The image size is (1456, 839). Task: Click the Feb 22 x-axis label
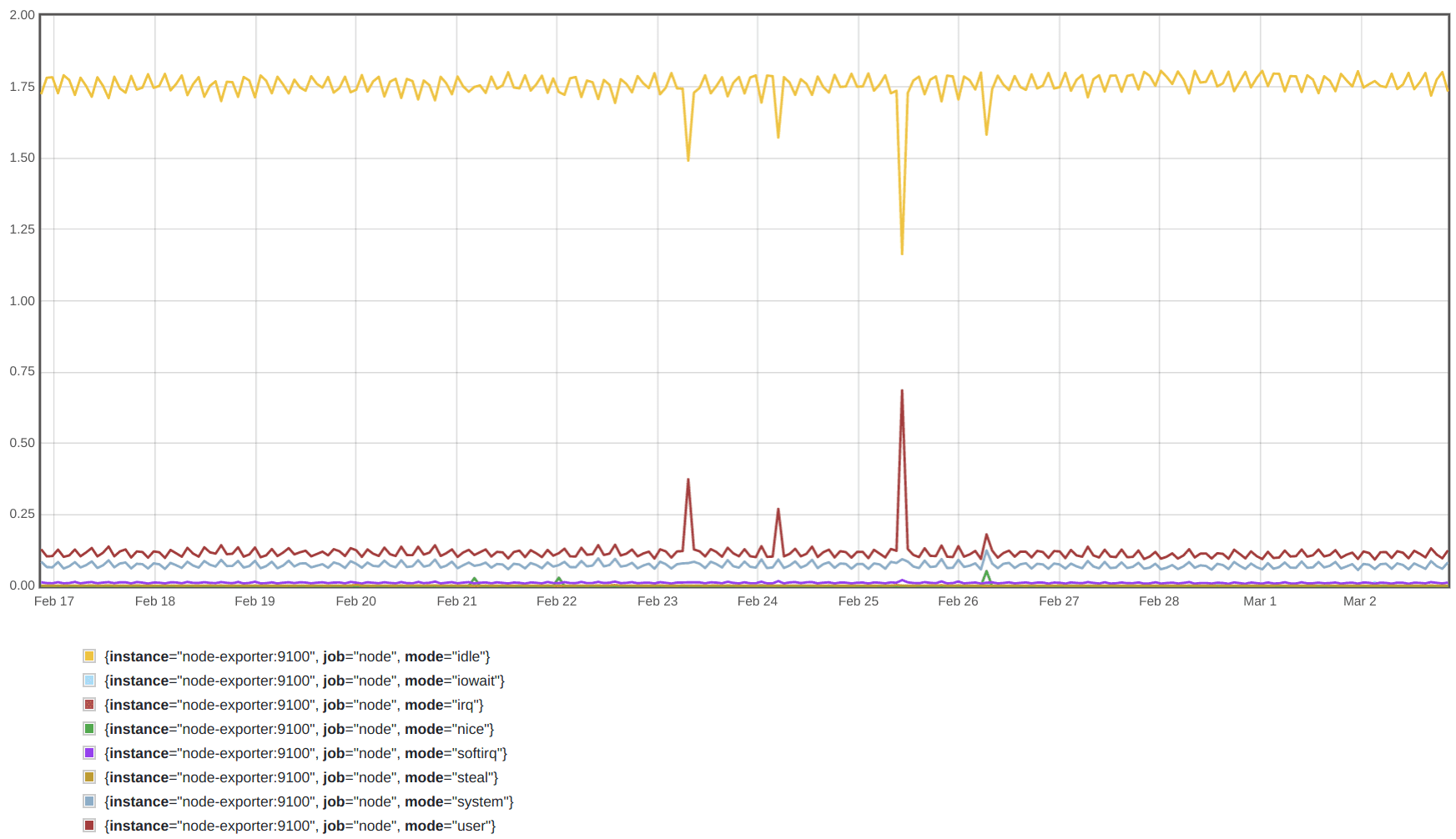(x=557, y=601)
